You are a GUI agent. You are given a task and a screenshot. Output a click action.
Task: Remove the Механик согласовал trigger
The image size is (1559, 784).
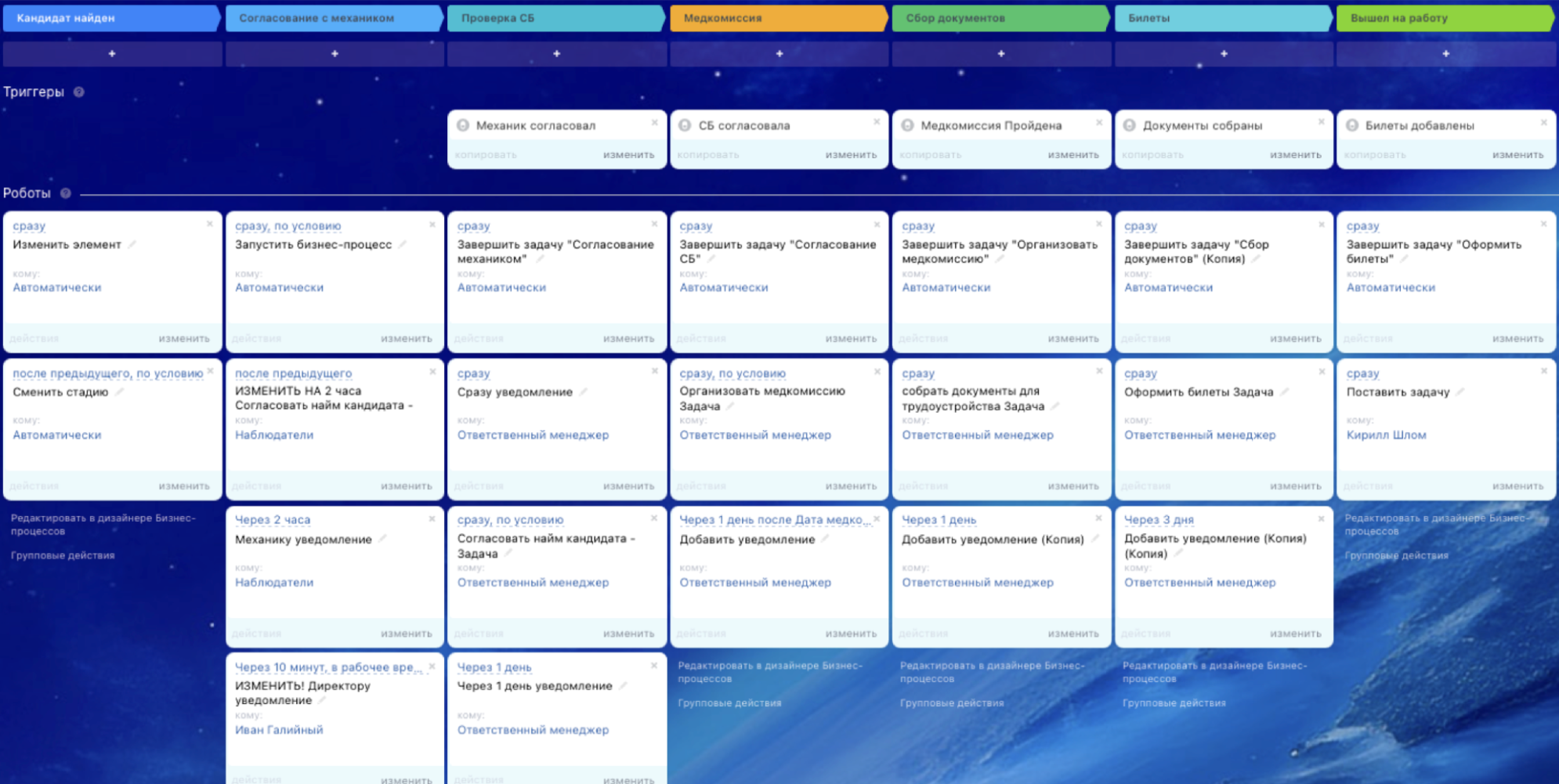654,122
